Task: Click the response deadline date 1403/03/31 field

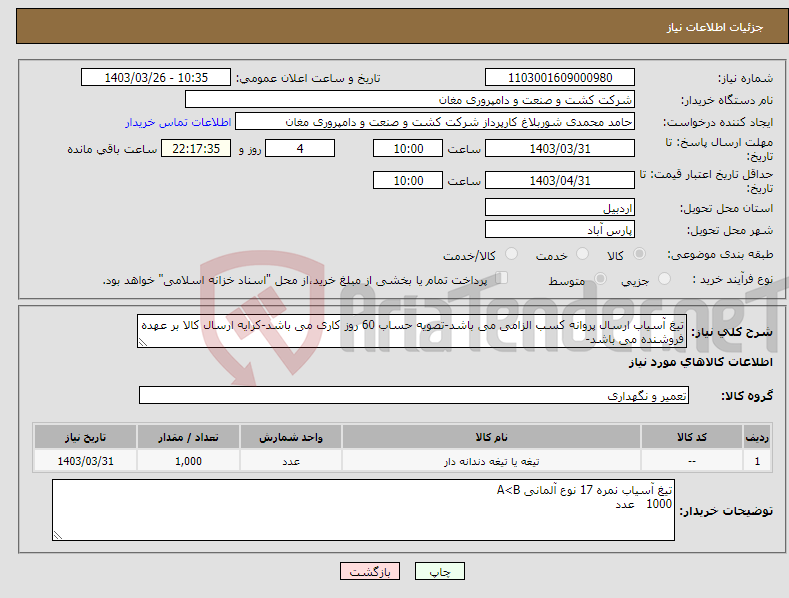Action: pyautogui.click(x=560, y=148)
